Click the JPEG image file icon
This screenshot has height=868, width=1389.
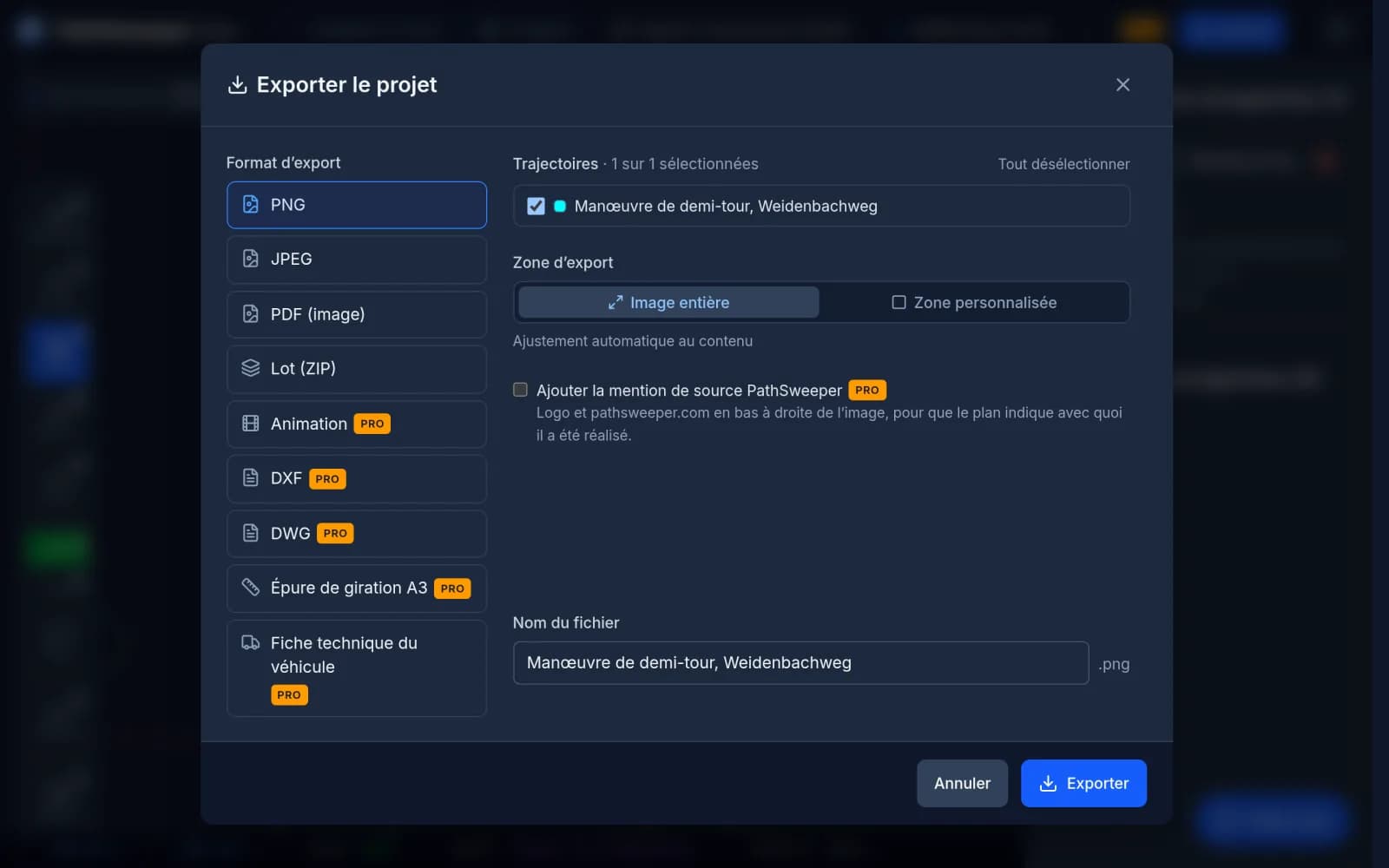250,259
